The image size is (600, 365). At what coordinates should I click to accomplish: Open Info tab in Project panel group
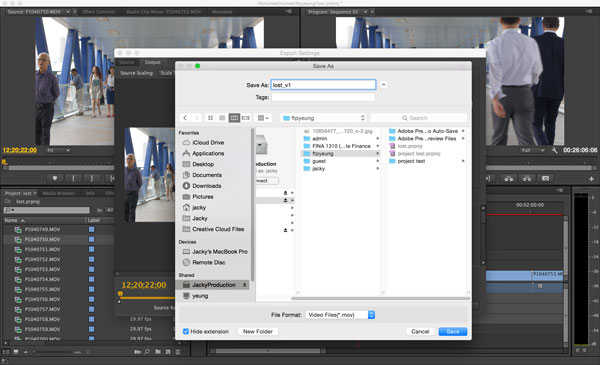[90, 193]
